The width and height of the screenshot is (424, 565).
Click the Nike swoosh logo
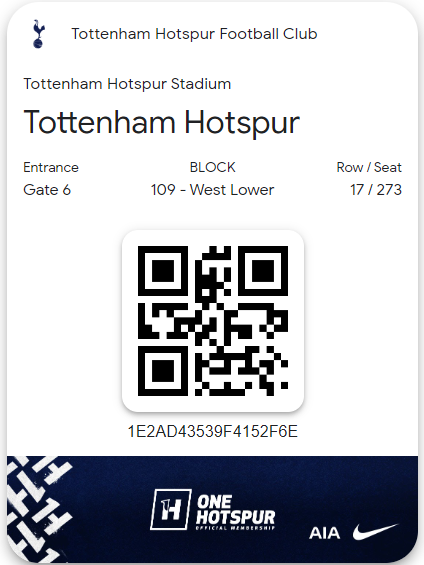click(376, 532)
